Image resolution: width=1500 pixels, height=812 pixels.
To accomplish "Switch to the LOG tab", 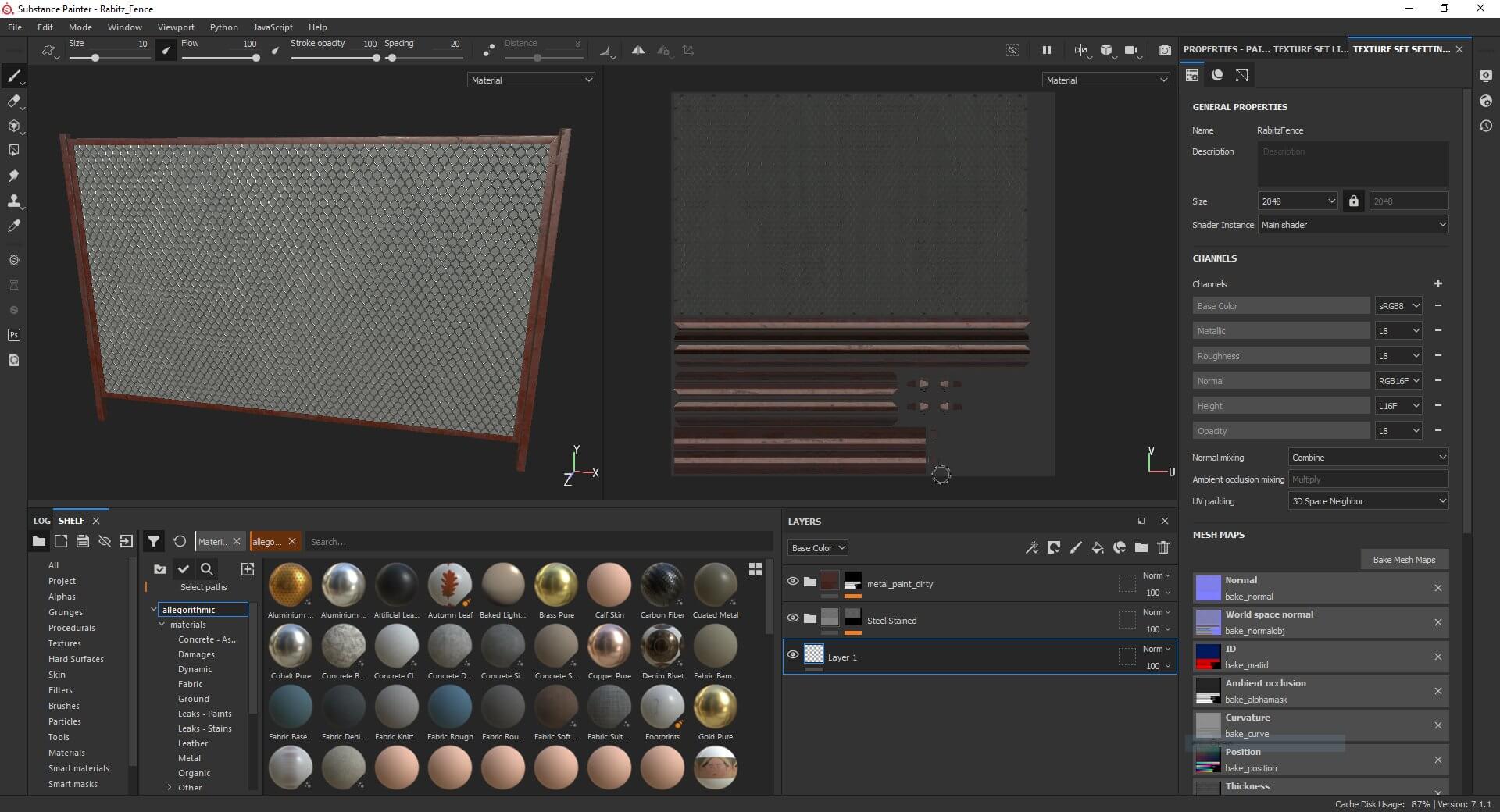I will 41,521.
